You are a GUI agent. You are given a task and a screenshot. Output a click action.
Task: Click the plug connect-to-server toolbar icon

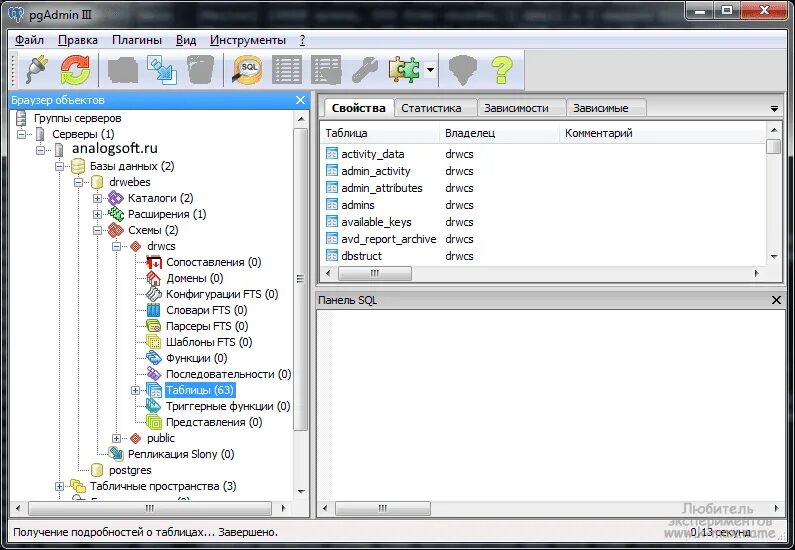37,69
